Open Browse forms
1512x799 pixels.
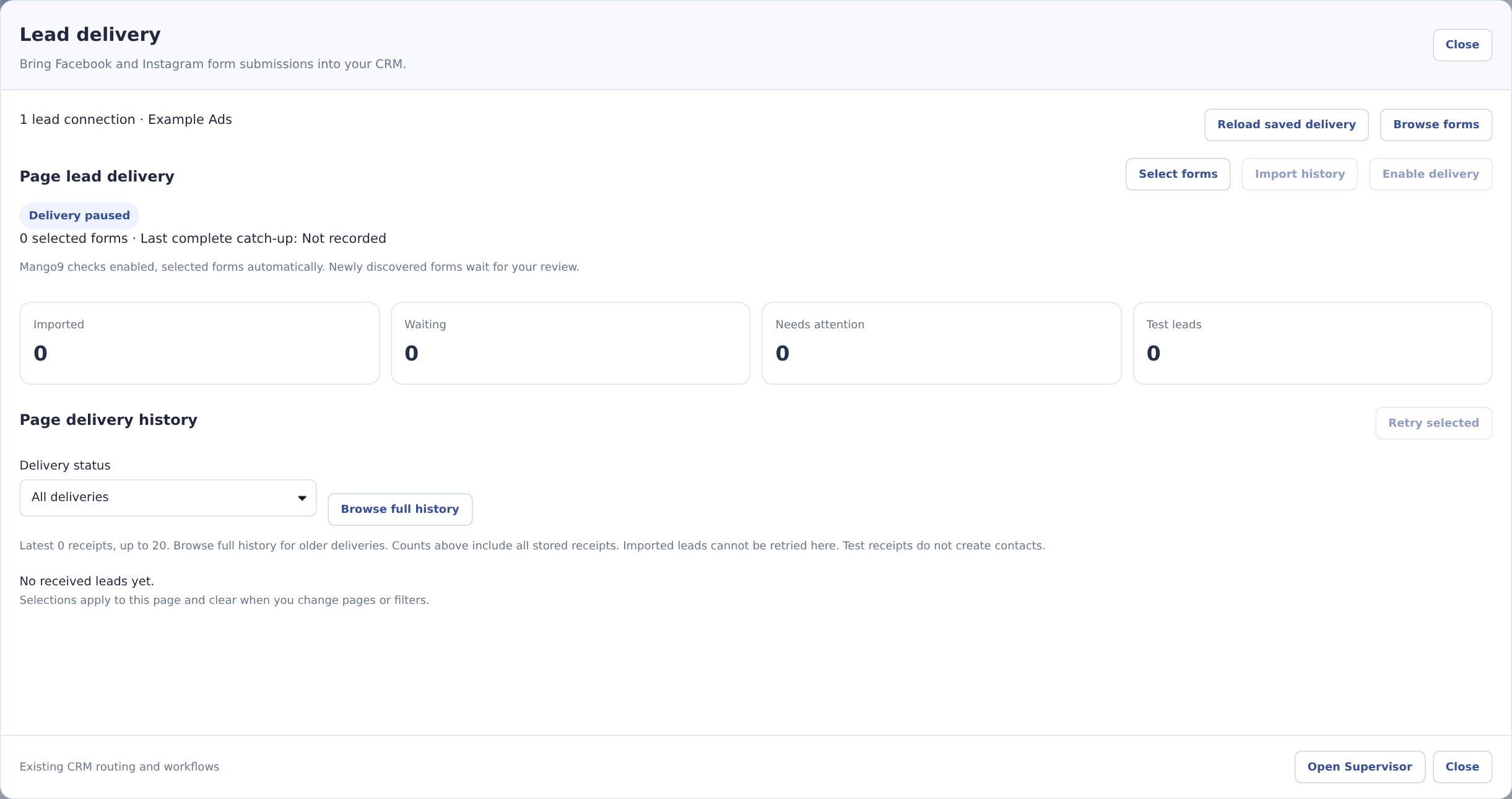[1436, 124]
